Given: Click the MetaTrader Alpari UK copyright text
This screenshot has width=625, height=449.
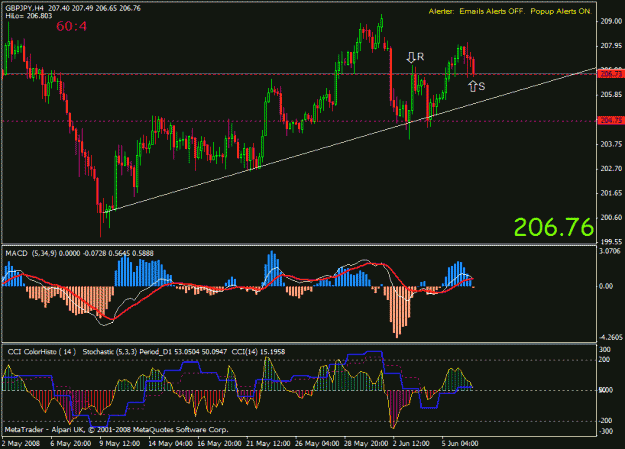Looking at the screenshot, I should click(x=116, y=430).
